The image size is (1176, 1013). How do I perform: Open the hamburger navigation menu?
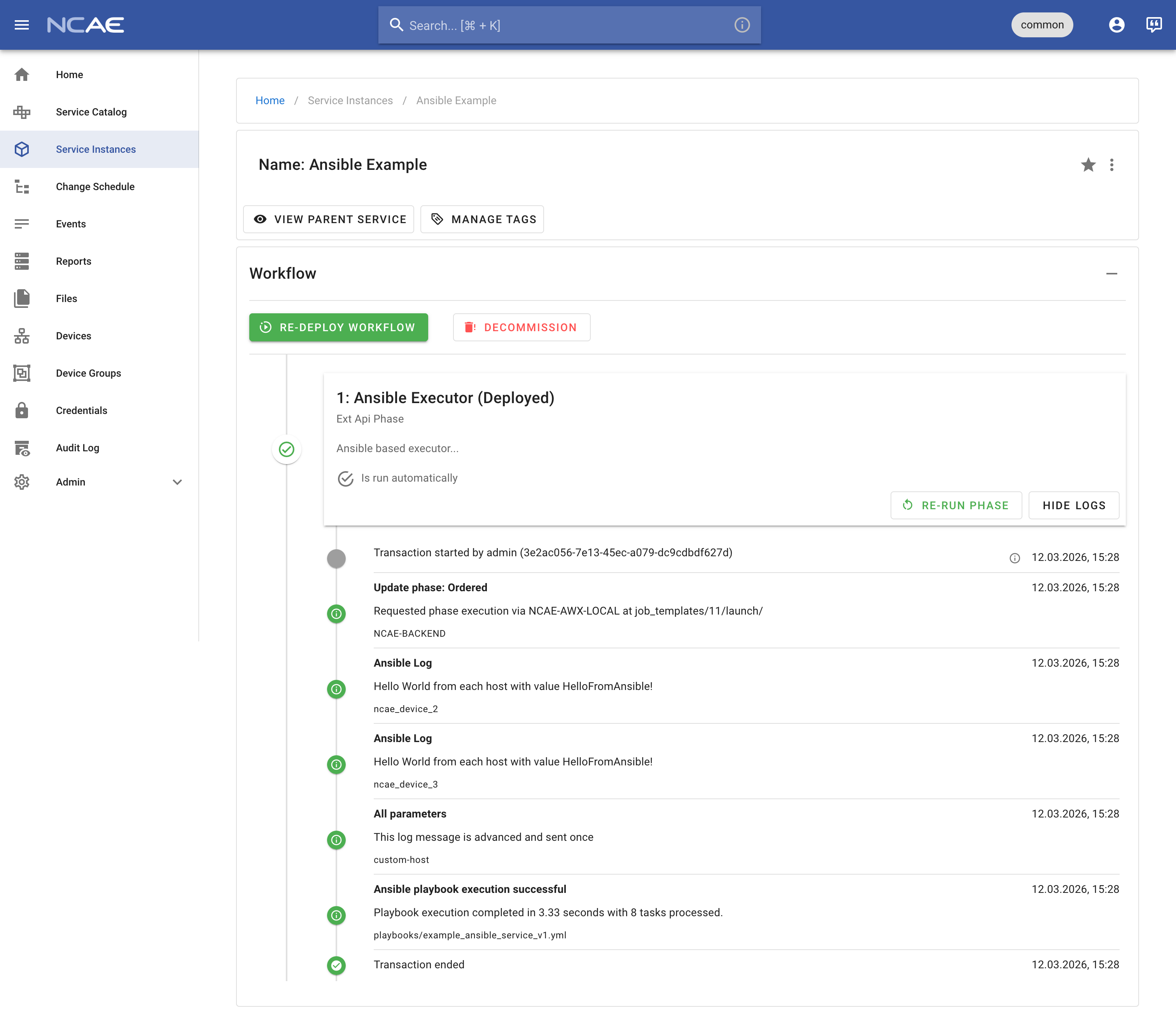(21, 25)
